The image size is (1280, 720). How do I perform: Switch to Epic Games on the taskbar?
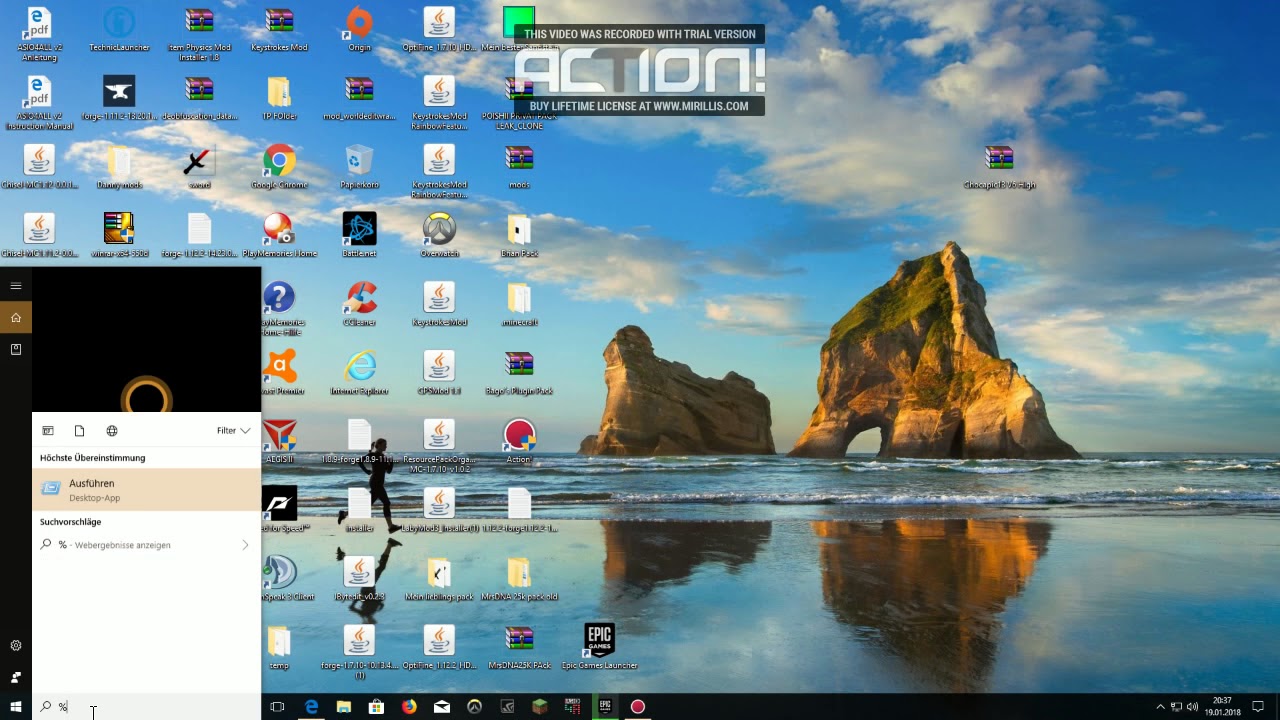[605, 707]
